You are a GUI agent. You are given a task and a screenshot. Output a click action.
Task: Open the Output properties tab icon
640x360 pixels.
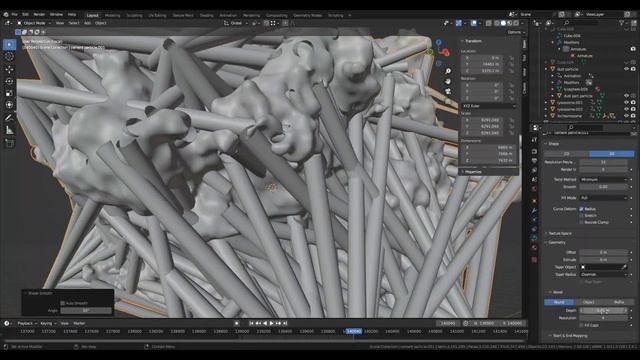pyautogui.click(x=534, y=161)
